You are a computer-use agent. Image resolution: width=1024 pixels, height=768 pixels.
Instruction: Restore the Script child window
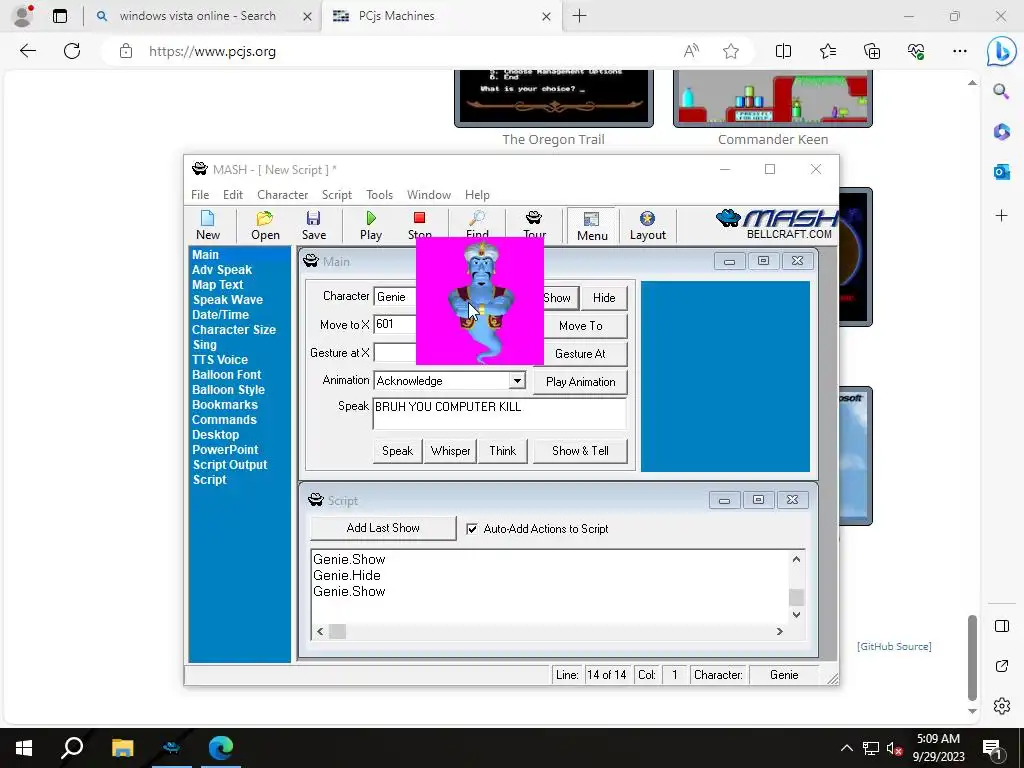pos(758,500)
